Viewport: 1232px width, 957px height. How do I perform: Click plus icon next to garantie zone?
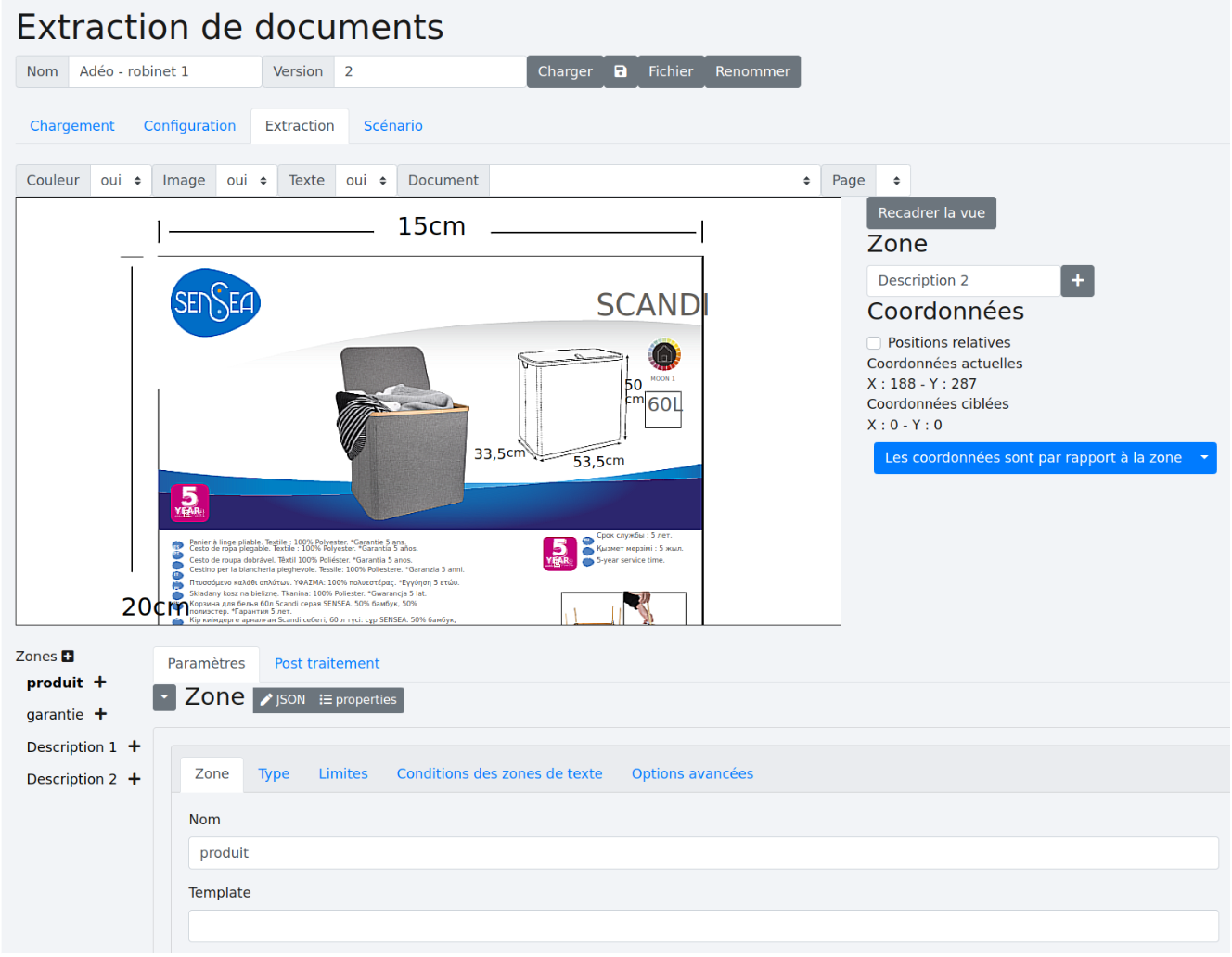click(x=100, y=714)
